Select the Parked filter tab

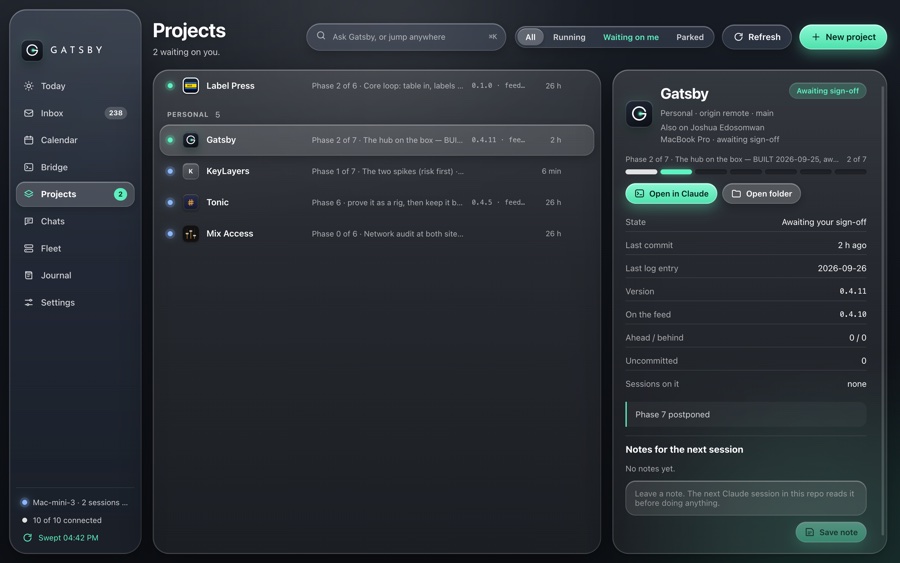(x=689, y=37)
